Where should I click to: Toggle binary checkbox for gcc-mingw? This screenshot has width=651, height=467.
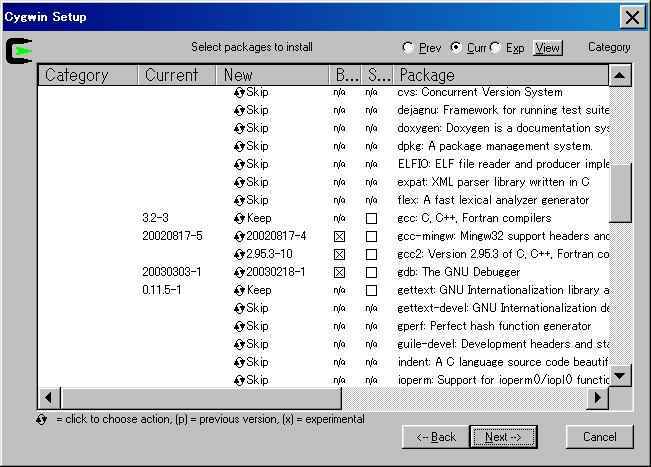[339, 237]
